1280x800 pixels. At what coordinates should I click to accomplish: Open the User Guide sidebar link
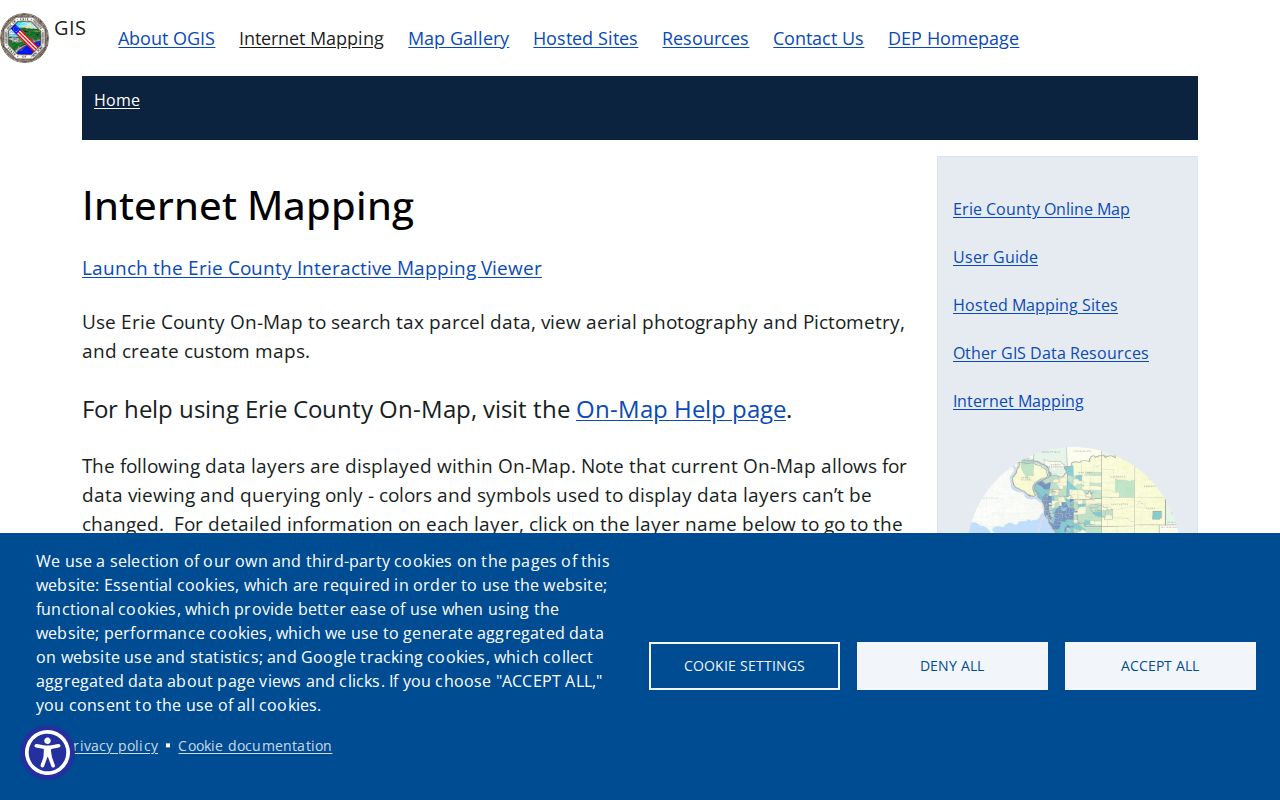(x=995, y=257)
